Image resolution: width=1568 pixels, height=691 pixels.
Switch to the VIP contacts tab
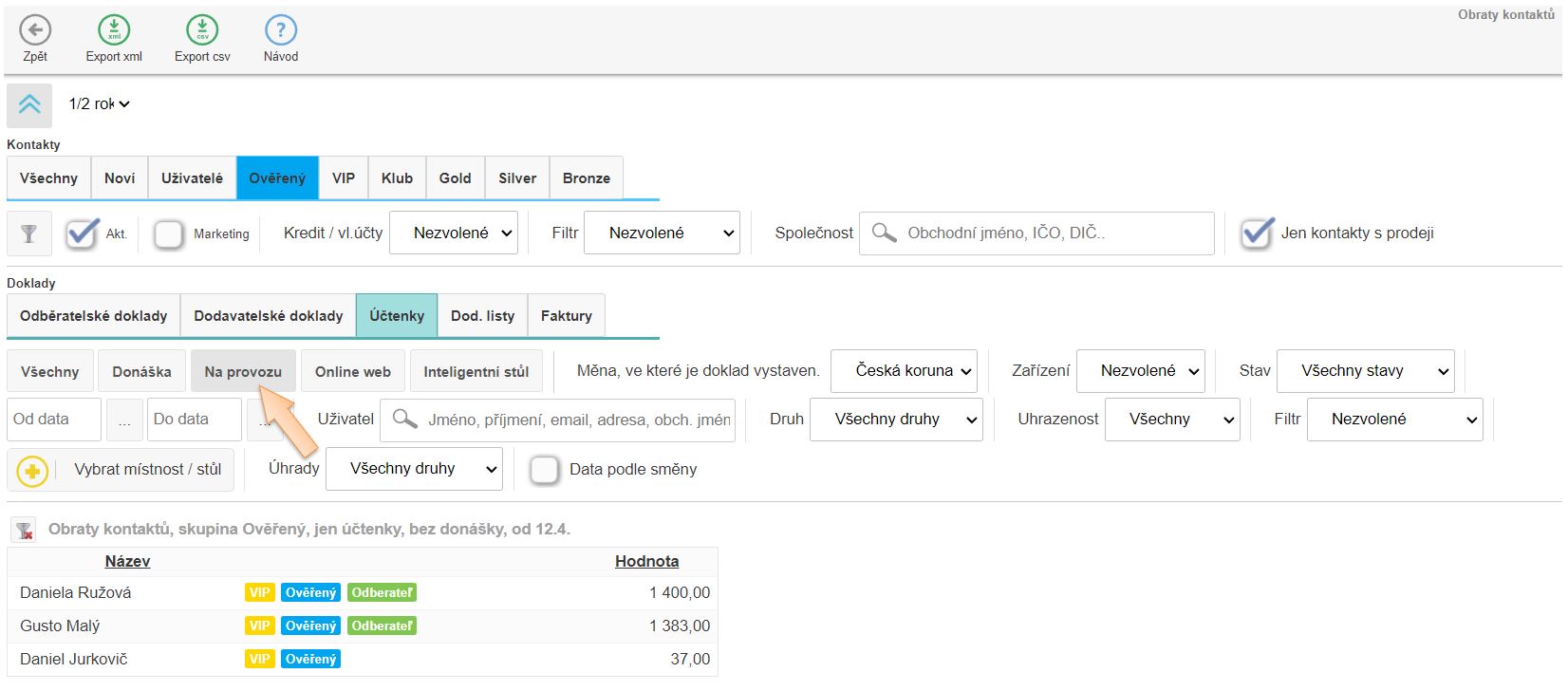(x=344, y=178)
